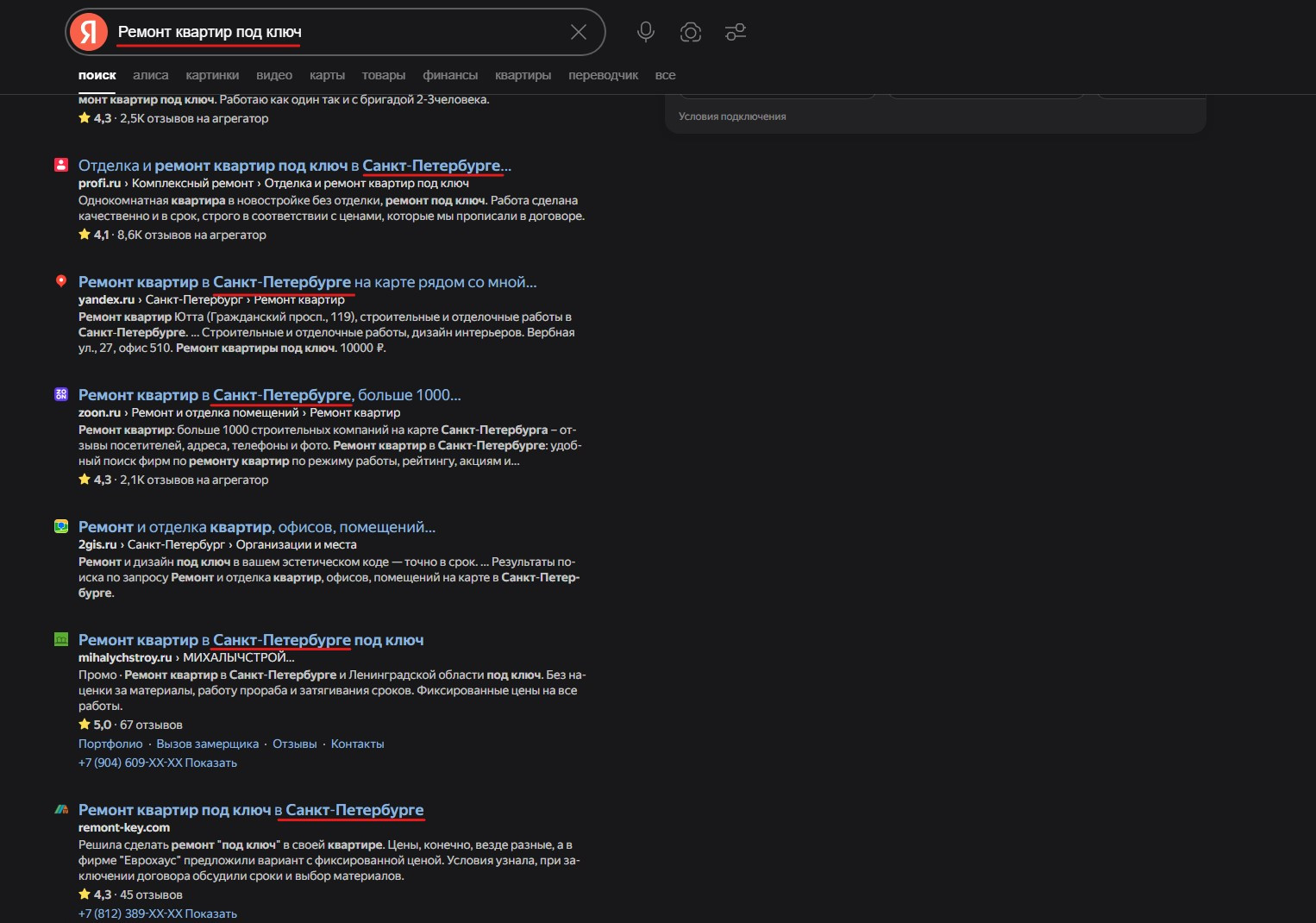The image size is (1316, 923).
Task: Show the +7 (904) 609 phone number
Action: pos(158,763)
